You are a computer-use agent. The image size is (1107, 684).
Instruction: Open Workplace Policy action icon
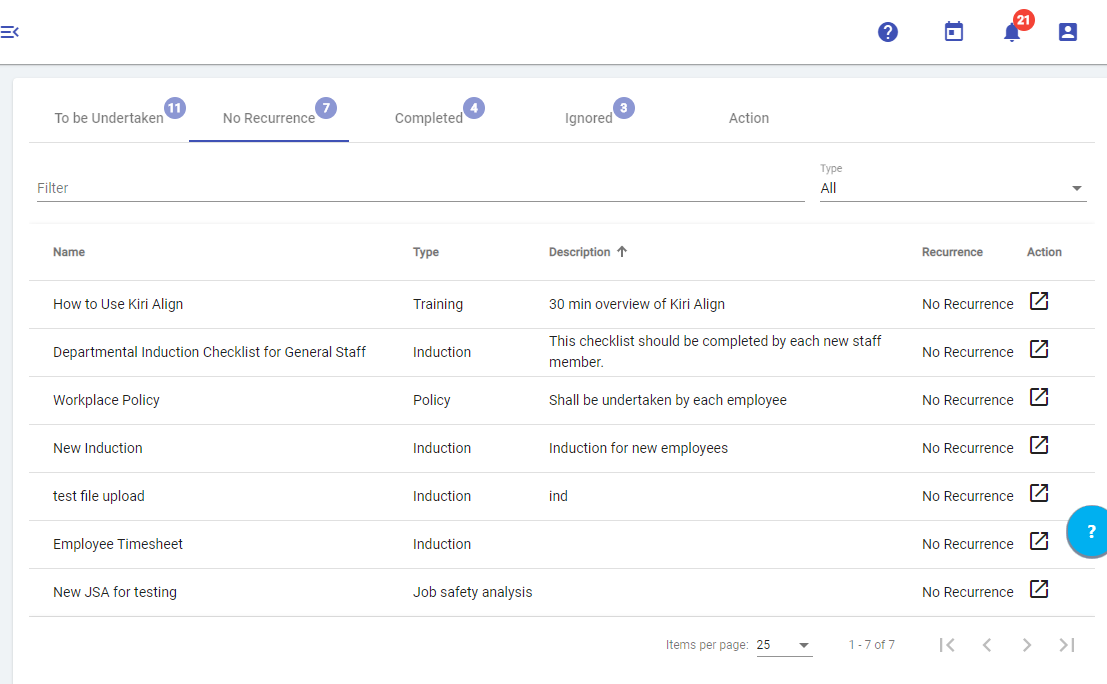(1039, 397)
